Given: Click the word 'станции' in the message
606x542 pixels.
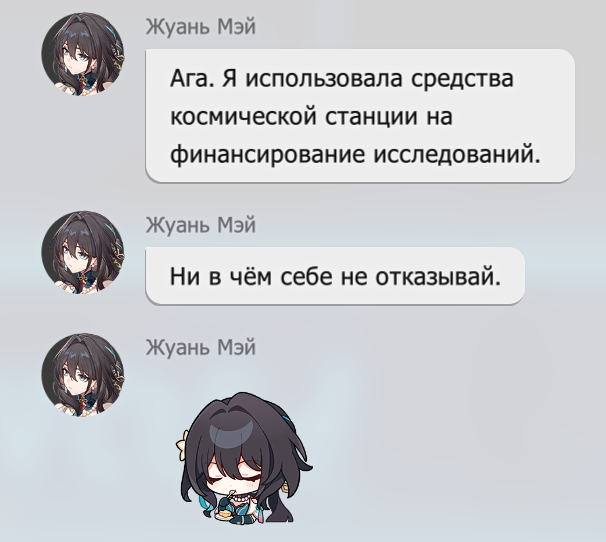Looking at the screenshot, I should (x=371, y=117).
